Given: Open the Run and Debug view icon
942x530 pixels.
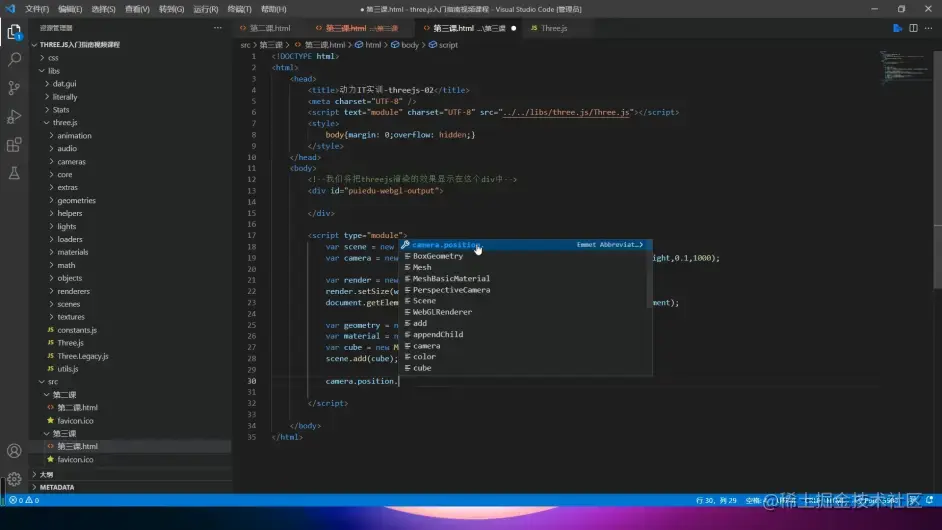Looking at the screenshot, I should 14,117.
